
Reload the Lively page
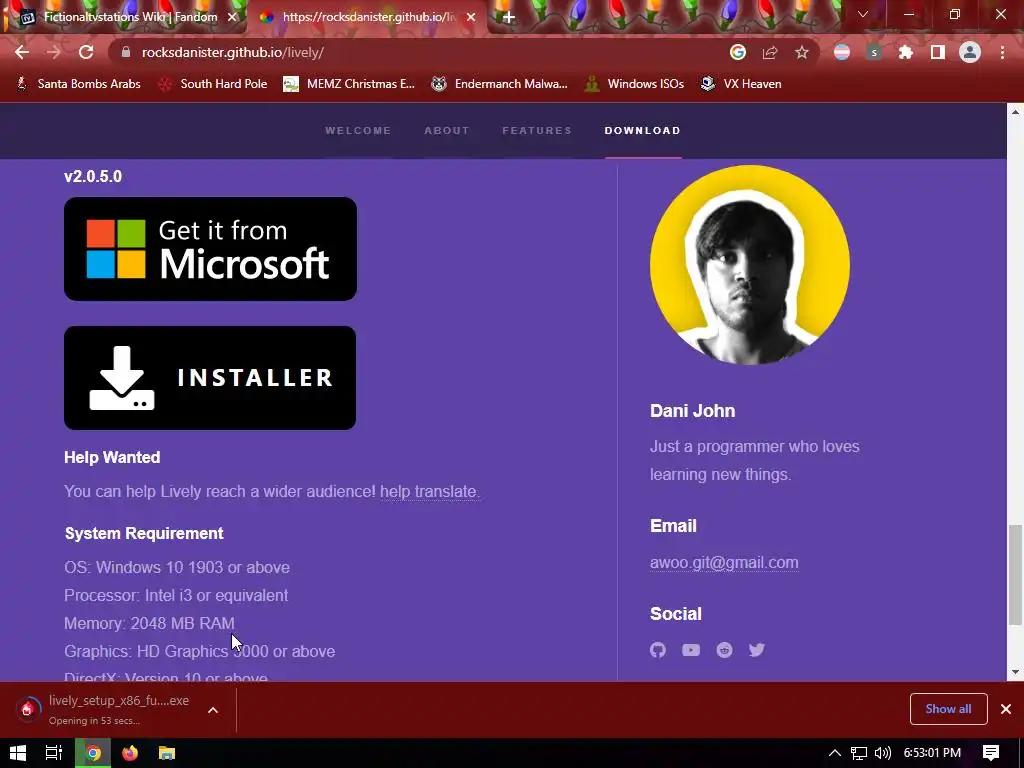click(x=86, y=52)
